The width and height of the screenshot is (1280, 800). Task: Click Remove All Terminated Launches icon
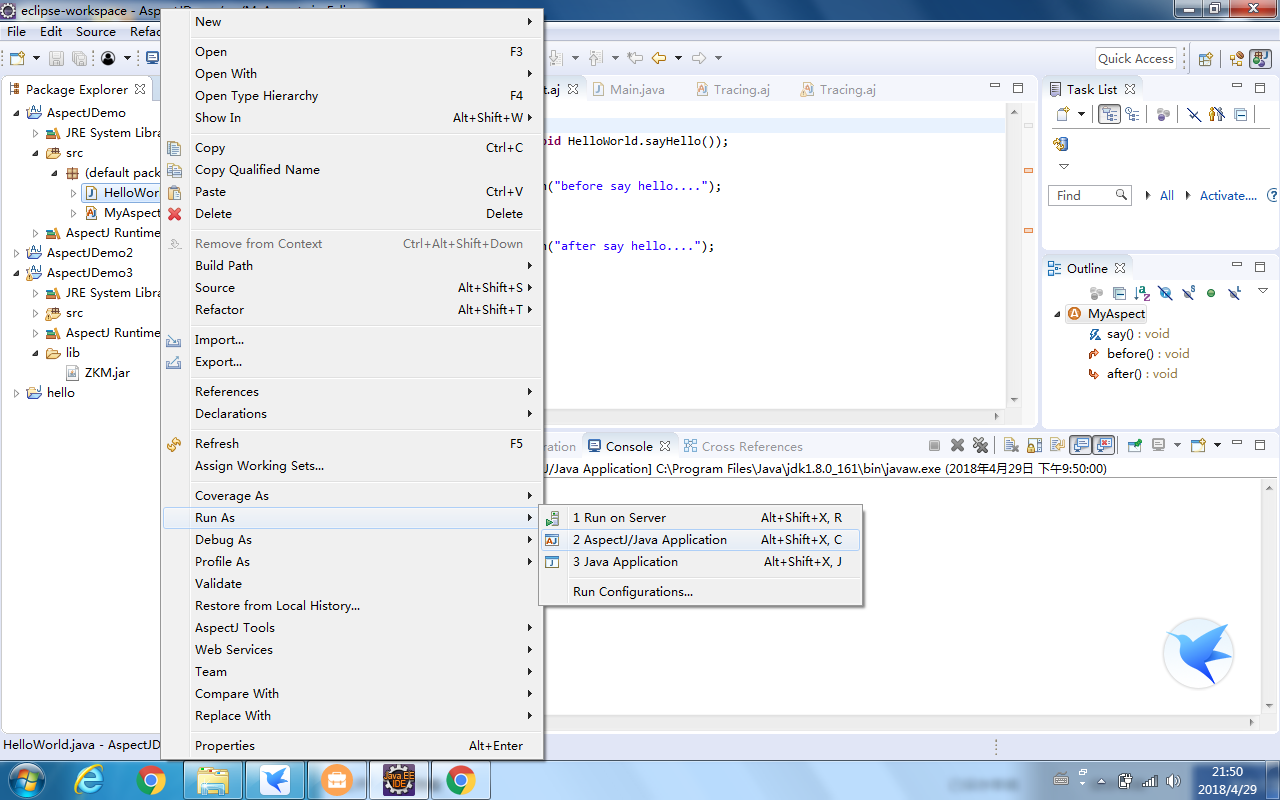point(980,446)
